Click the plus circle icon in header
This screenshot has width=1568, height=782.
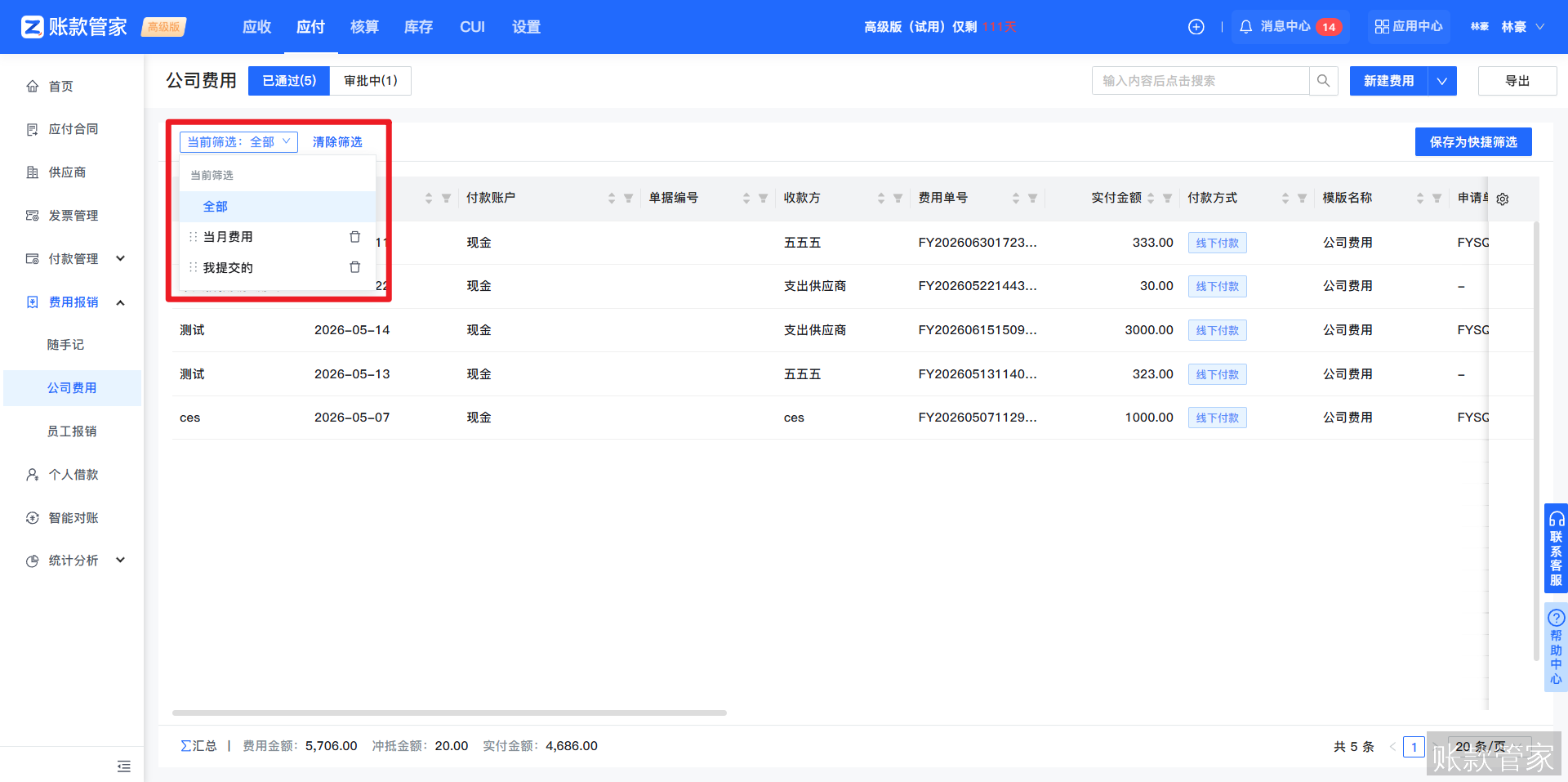[x=1196, y=27]
